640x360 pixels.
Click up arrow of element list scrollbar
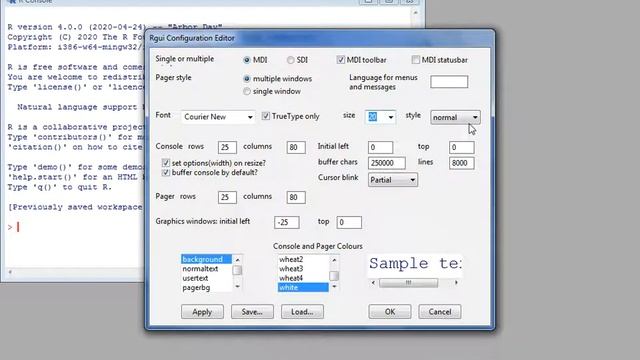238,260
